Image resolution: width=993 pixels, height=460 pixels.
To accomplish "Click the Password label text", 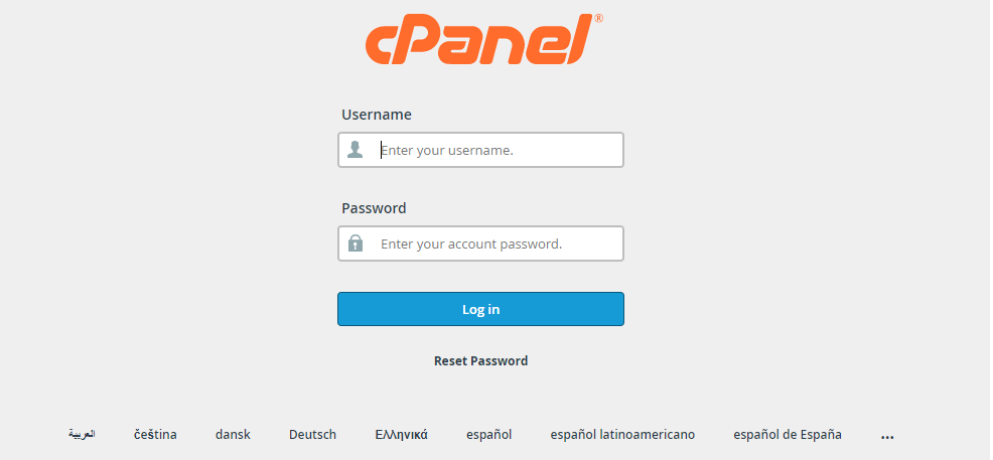I will click(x=374, y=208).
